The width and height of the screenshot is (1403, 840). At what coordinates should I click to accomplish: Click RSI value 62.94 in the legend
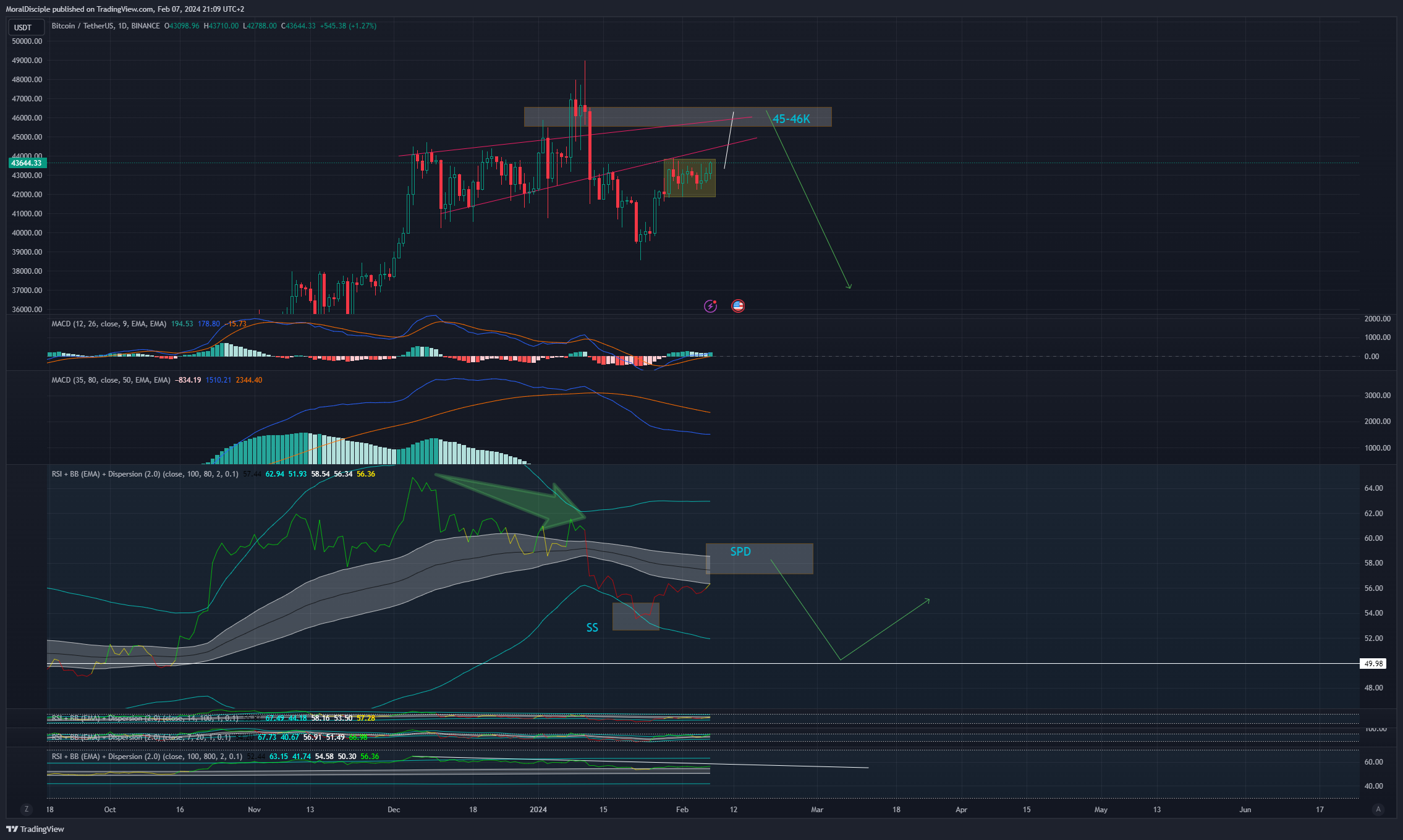pyautogui.click(x=274, y=474)
